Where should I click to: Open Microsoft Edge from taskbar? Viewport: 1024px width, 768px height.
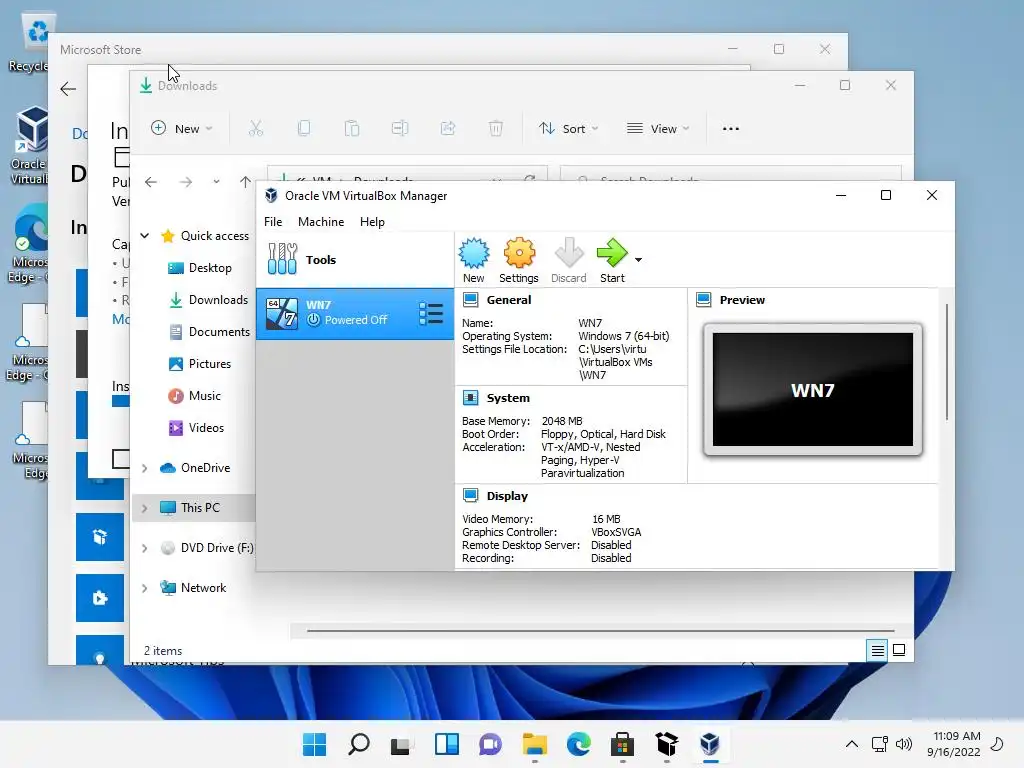pyautogui.click(x=579, y=744)
